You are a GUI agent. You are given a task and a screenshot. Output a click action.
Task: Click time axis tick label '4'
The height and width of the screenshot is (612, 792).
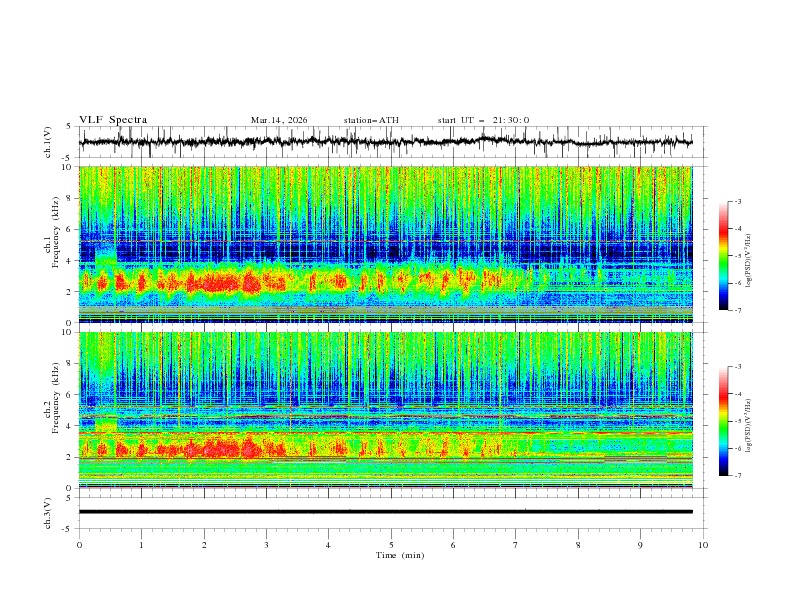[x=328, y=545]
